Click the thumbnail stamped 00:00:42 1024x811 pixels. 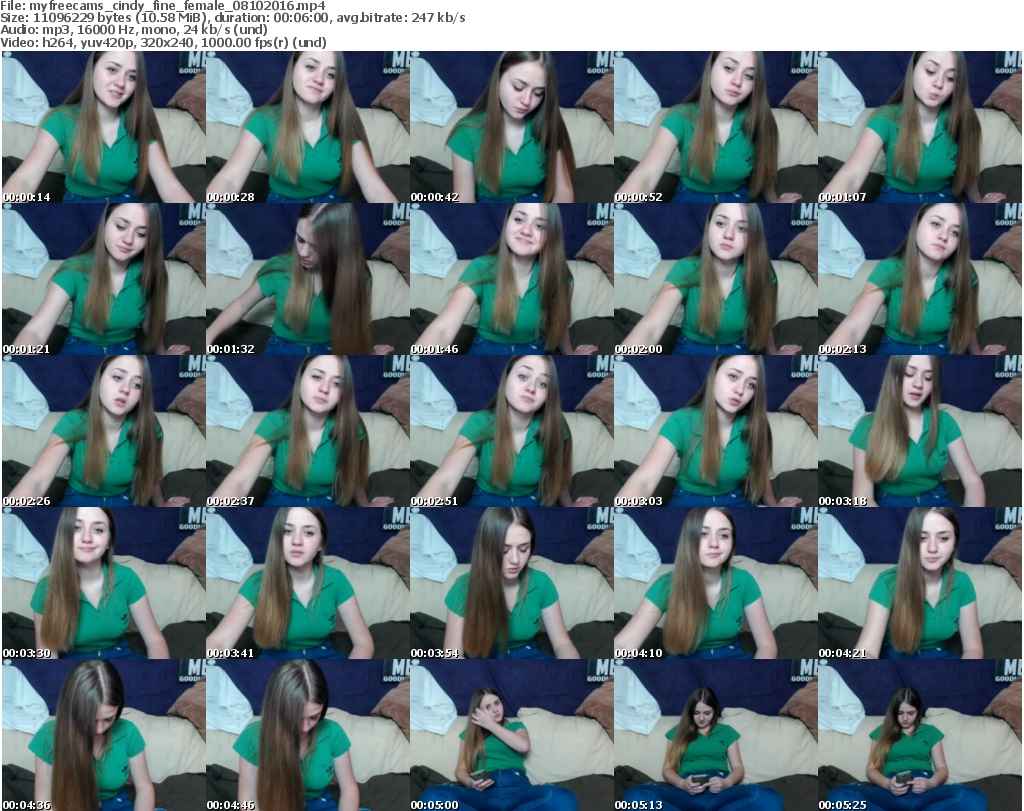tap(511, 127)
